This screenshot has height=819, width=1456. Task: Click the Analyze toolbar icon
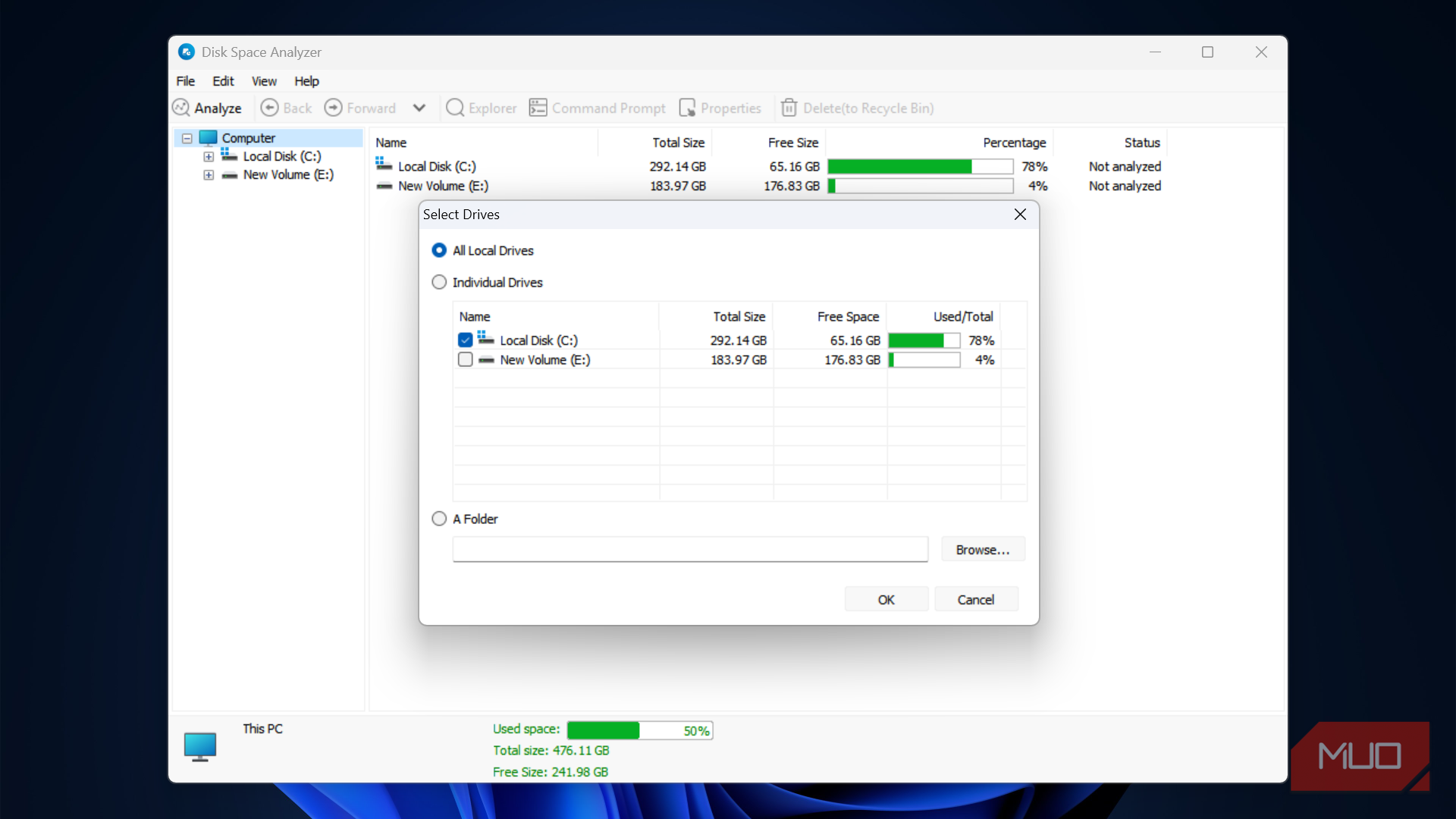181,108
